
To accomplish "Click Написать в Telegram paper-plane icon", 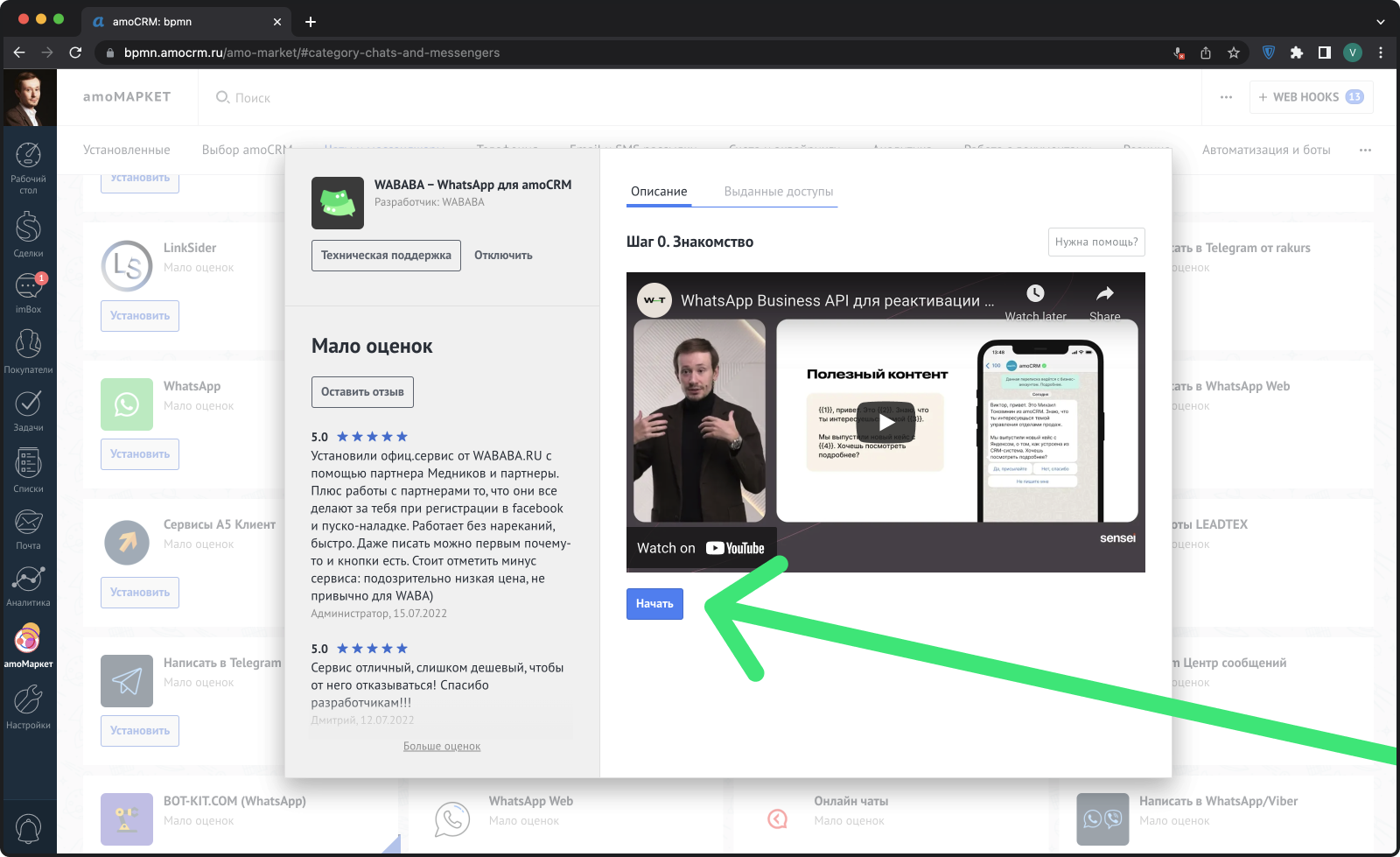I will pyautogui.click(x=127, y=681).
